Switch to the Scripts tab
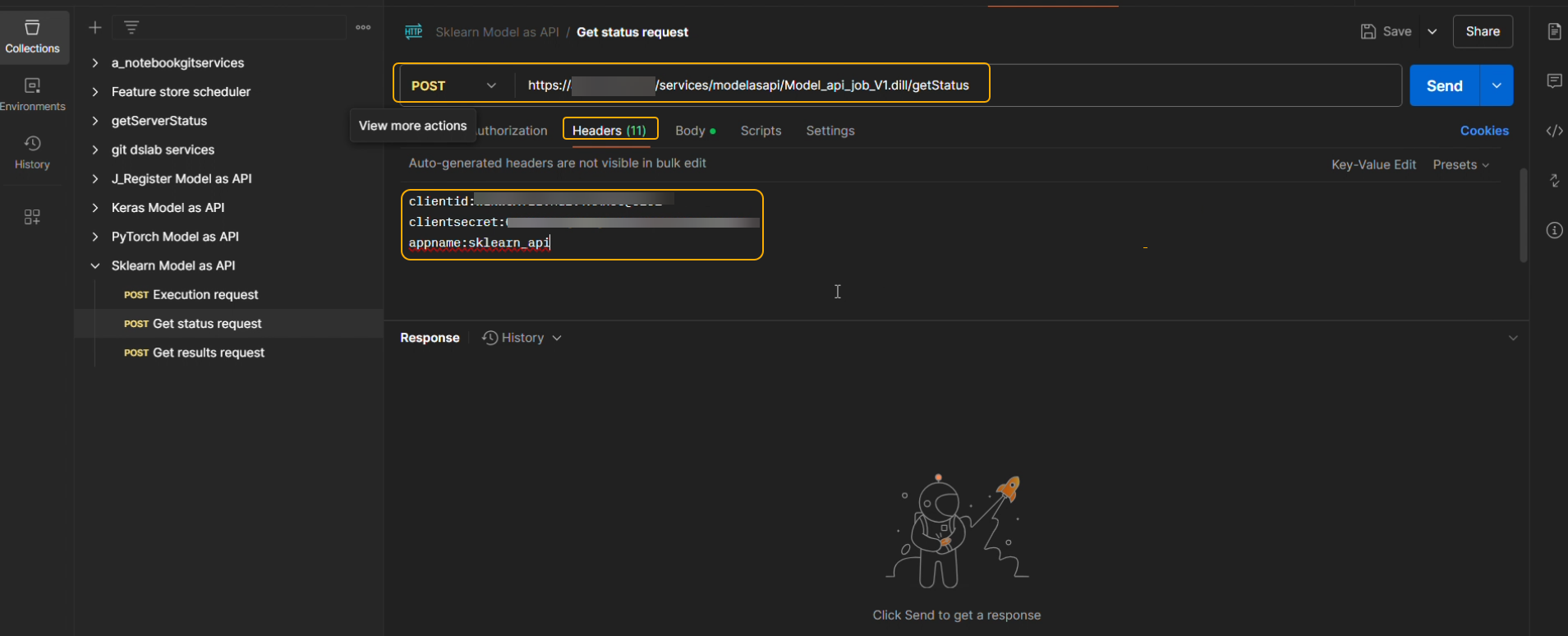The image size is (1568, 636). click(x=761, y=131)
